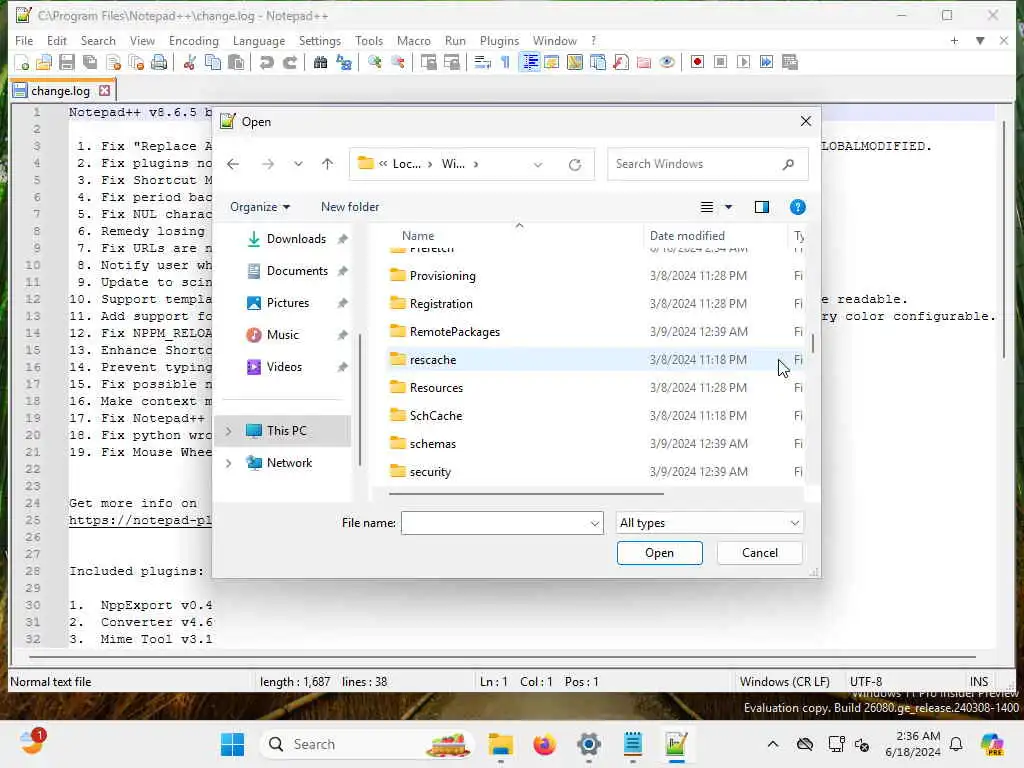This screenshot has height=768, width=1024.
Task: Click the Paste toolbar icon
Action: 236,63
